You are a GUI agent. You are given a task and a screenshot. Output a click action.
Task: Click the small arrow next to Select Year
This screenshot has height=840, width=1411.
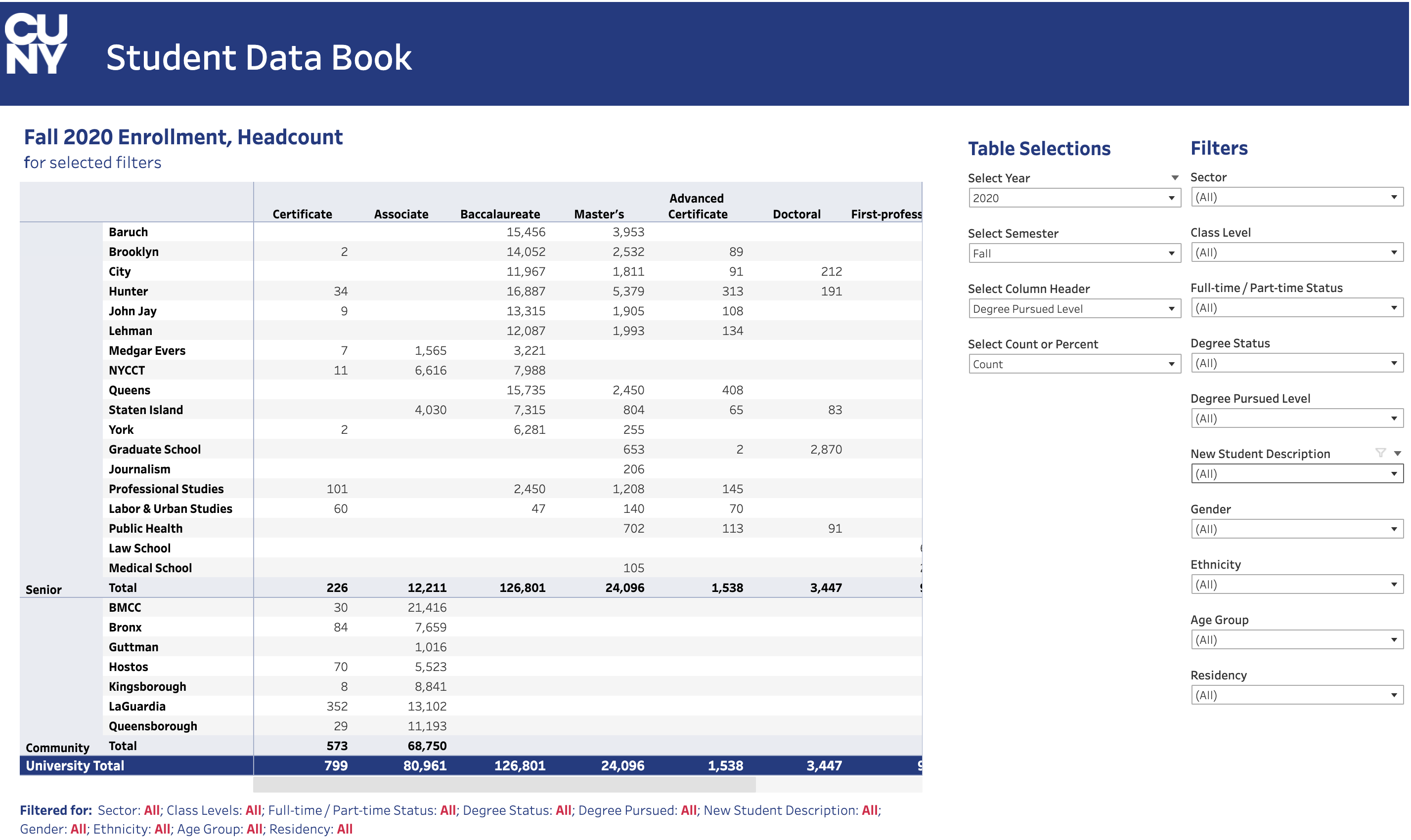pos(1175,178)
